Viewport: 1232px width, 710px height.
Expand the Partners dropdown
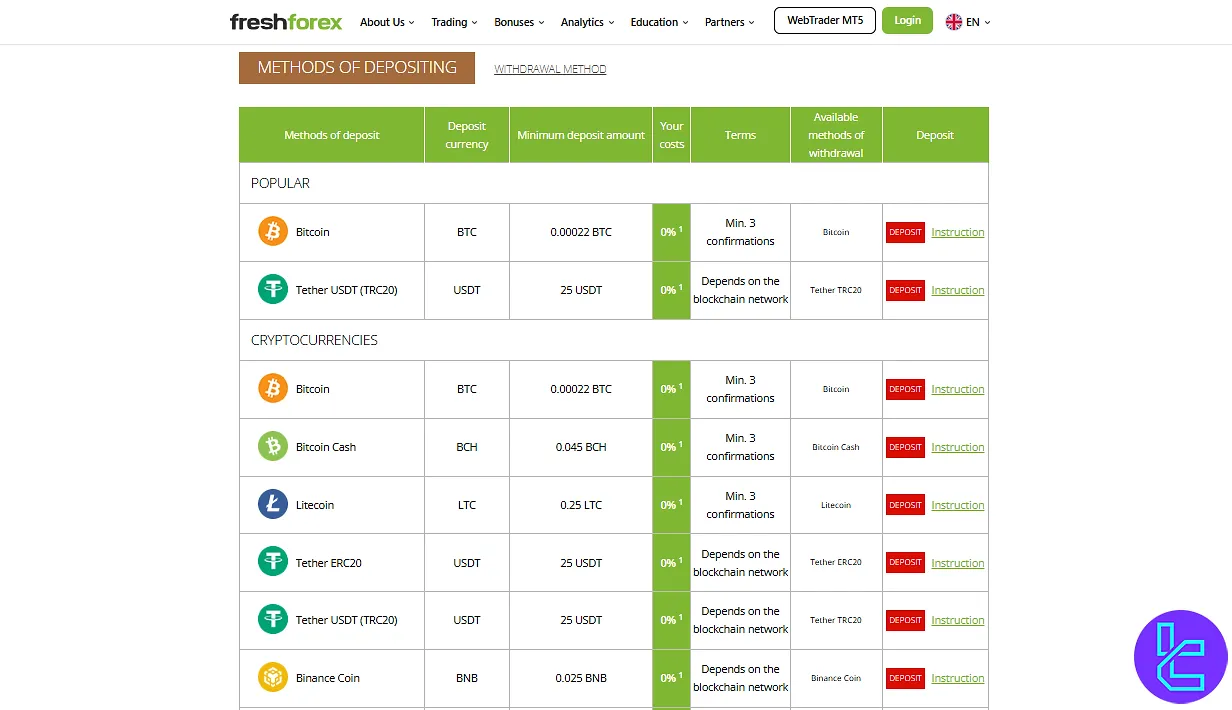729,21
